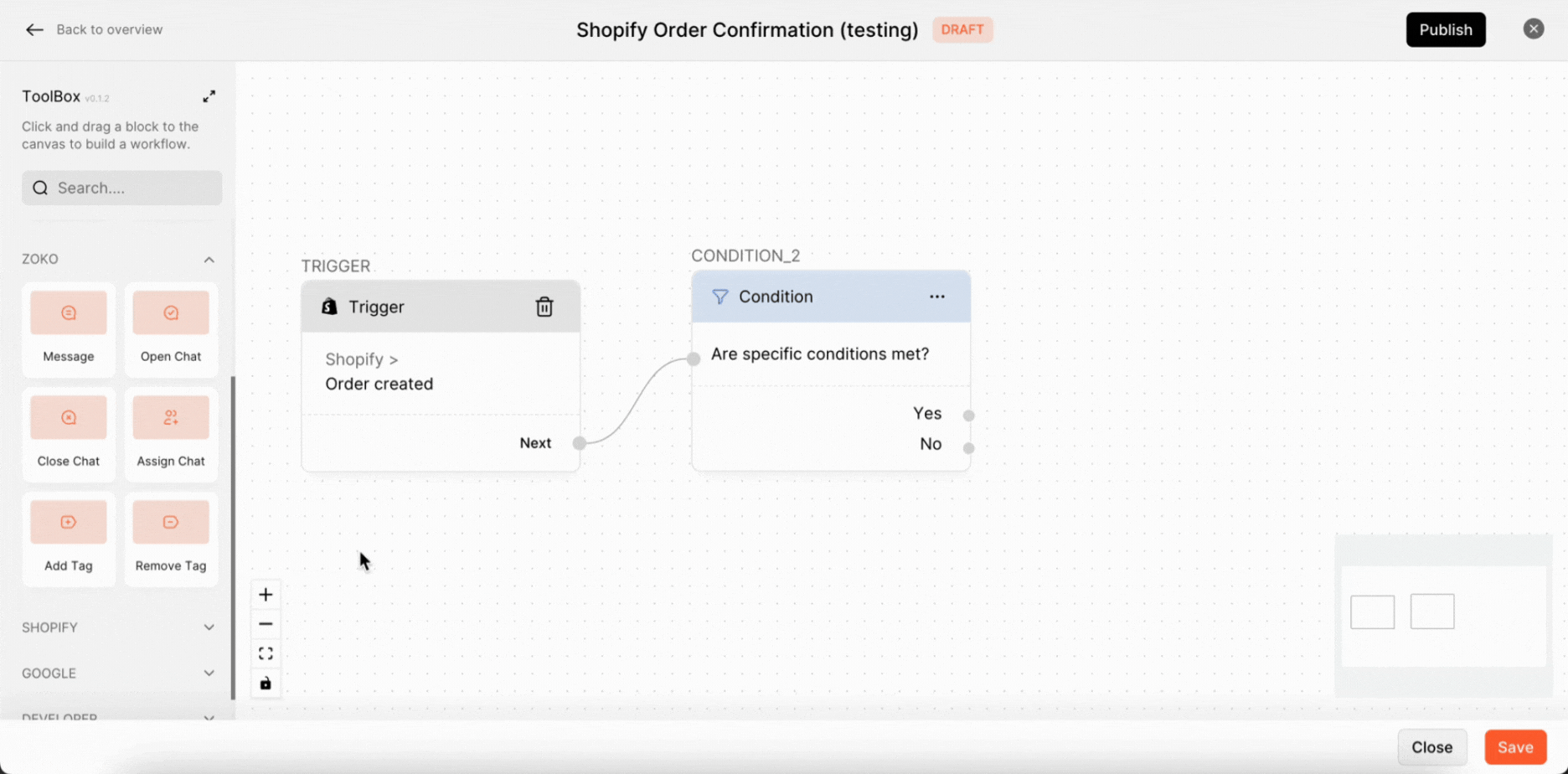Close the editor with the X icon
The image size is (1568, 774).
(x=1533, y=29)
